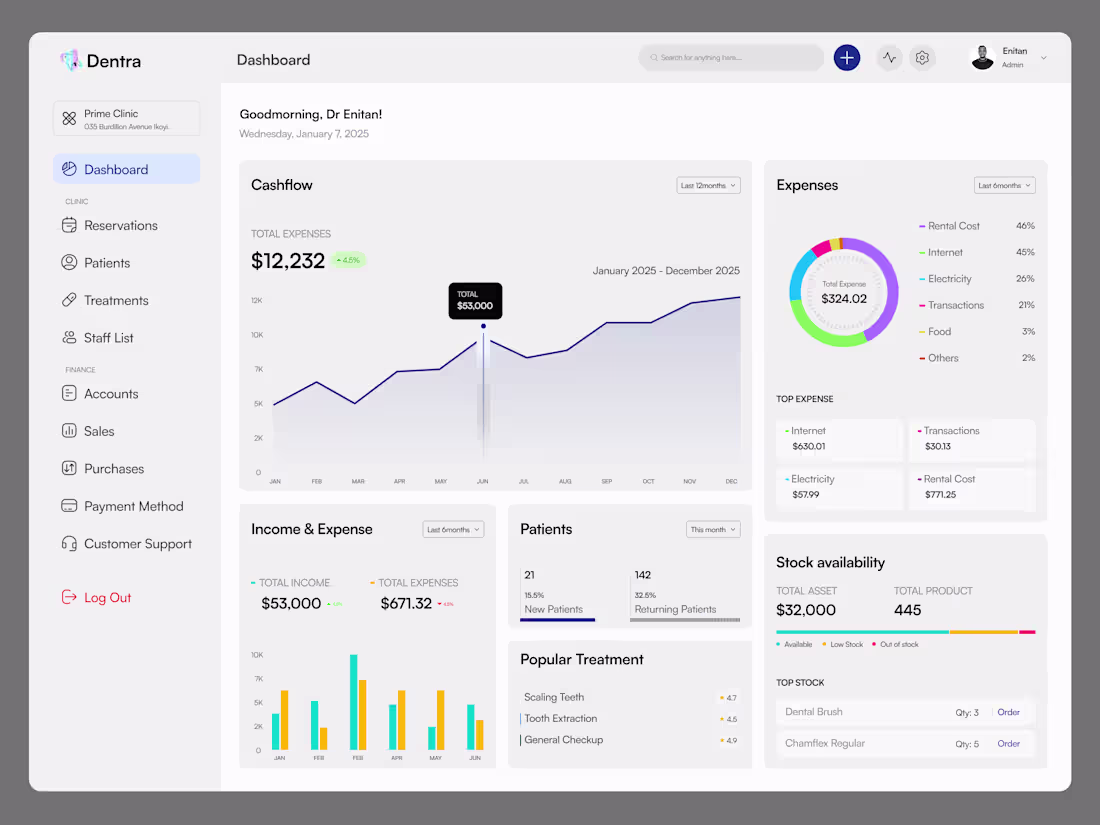Click the blue plus button in header
Image resolution: width=1100 pixels, height=825 pixels.
(x=847, y=57)
